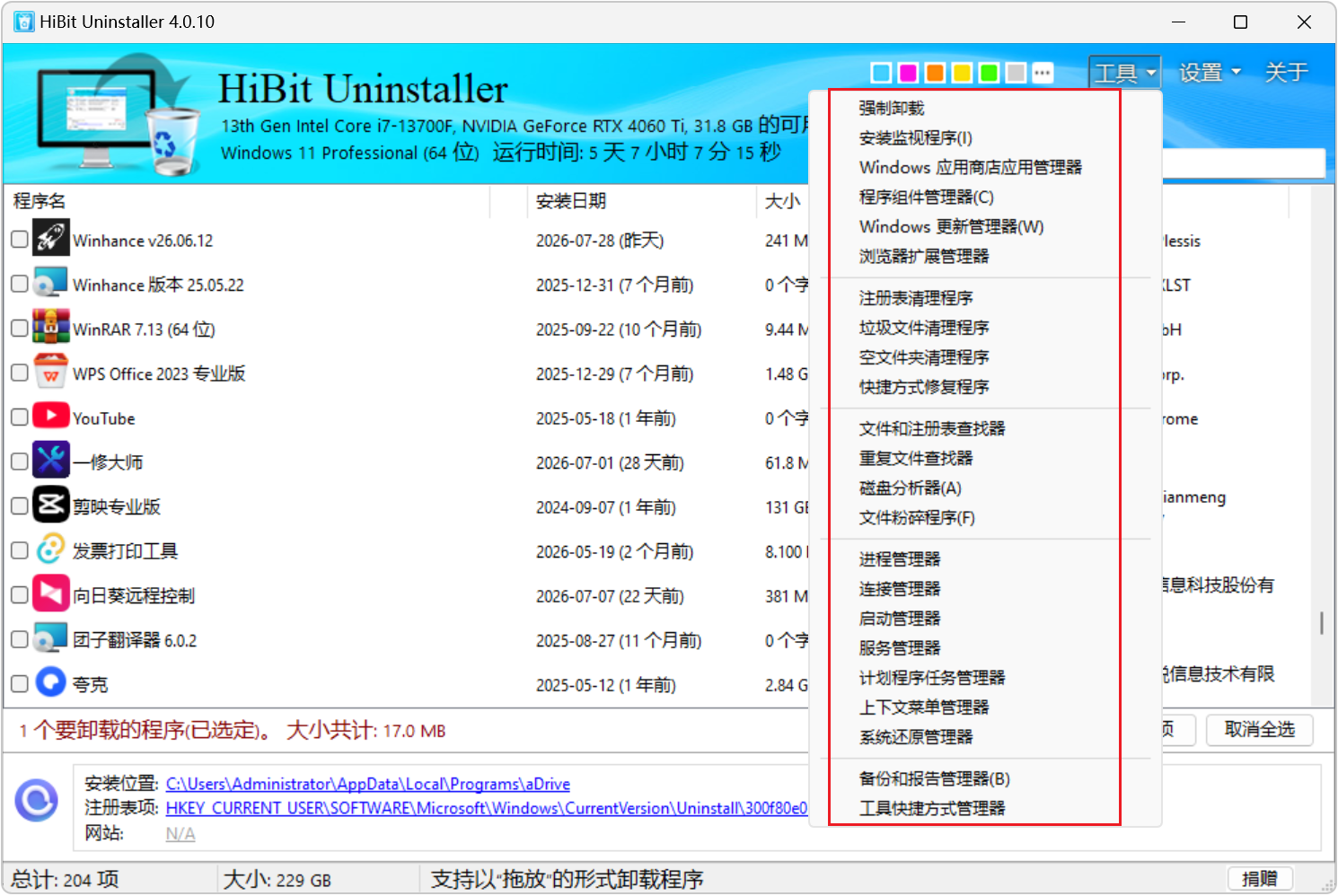1338x896 pixels.
Task: Click the 发票打印工具 program icon
Action: 51,549
